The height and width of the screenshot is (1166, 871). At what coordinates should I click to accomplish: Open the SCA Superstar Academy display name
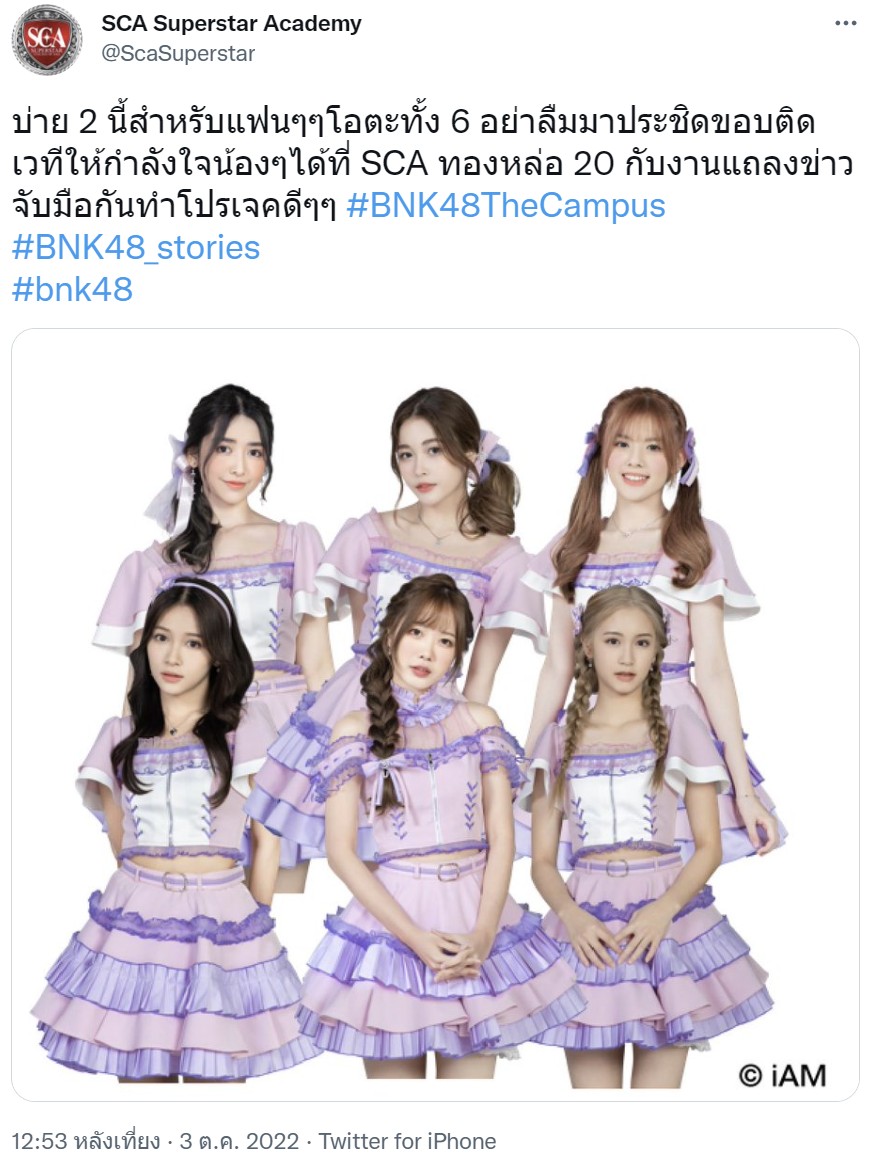pyautogui.click(x=231, y=24)
